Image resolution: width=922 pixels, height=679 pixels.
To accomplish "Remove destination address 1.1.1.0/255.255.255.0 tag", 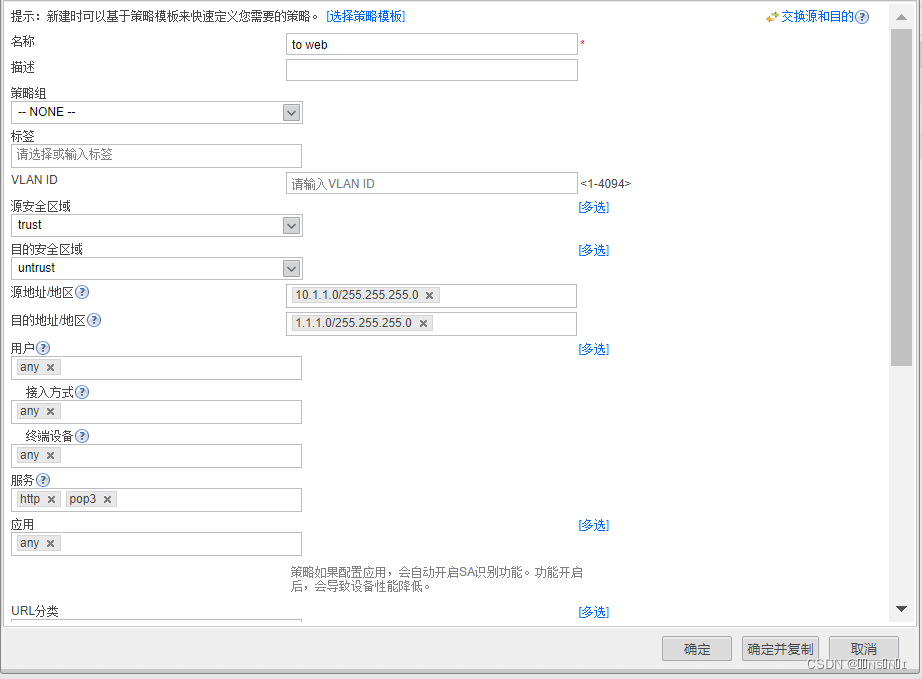I will pos(423,323).
